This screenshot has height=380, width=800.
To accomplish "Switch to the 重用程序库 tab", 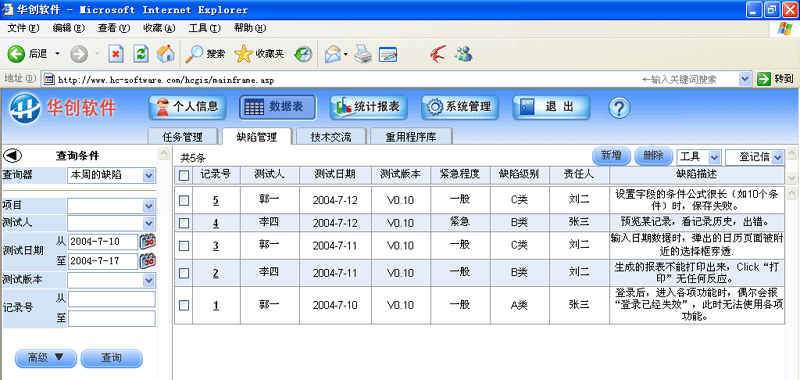I will point(411,136).
